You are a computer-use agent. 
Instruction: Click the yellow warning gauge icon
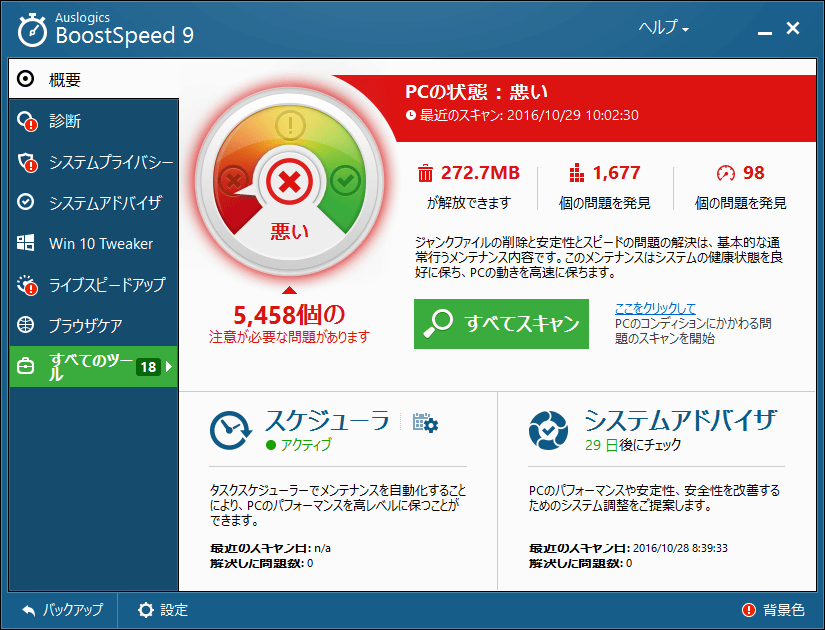click(x=290, y=125)
